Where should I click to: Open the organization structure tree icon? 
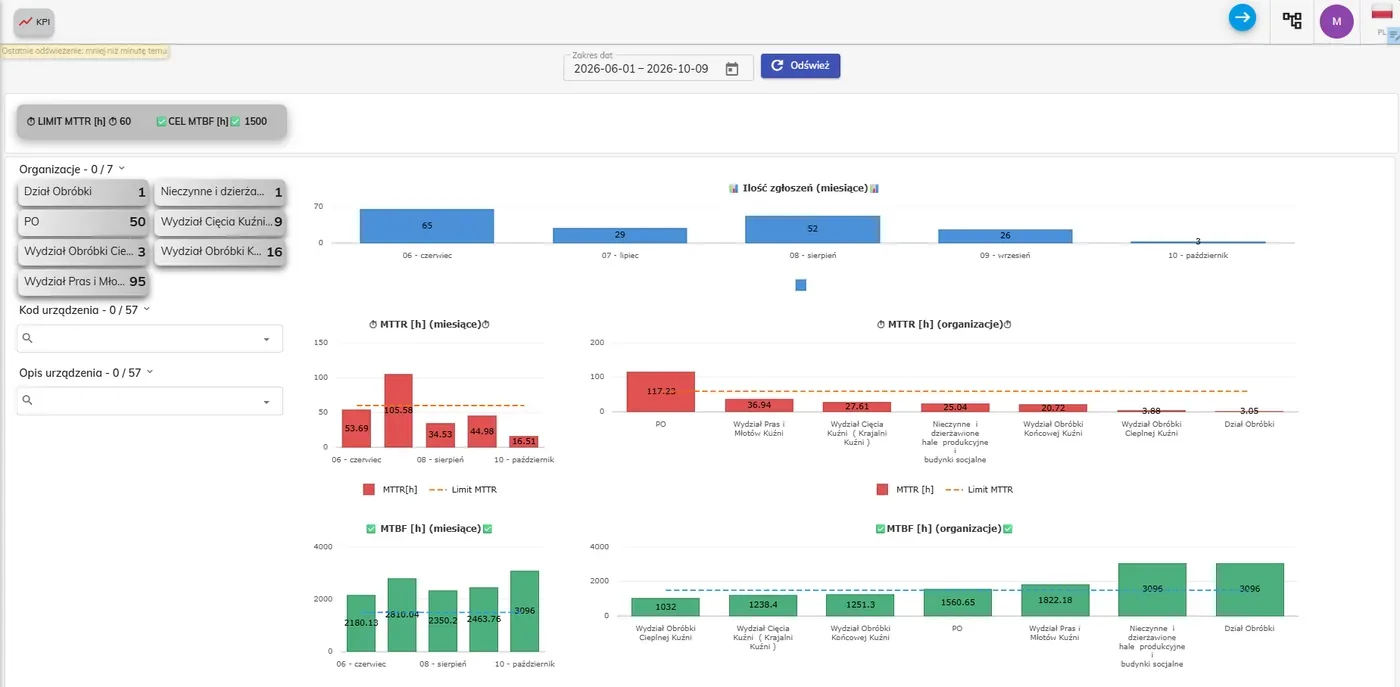coord(1292,20)
